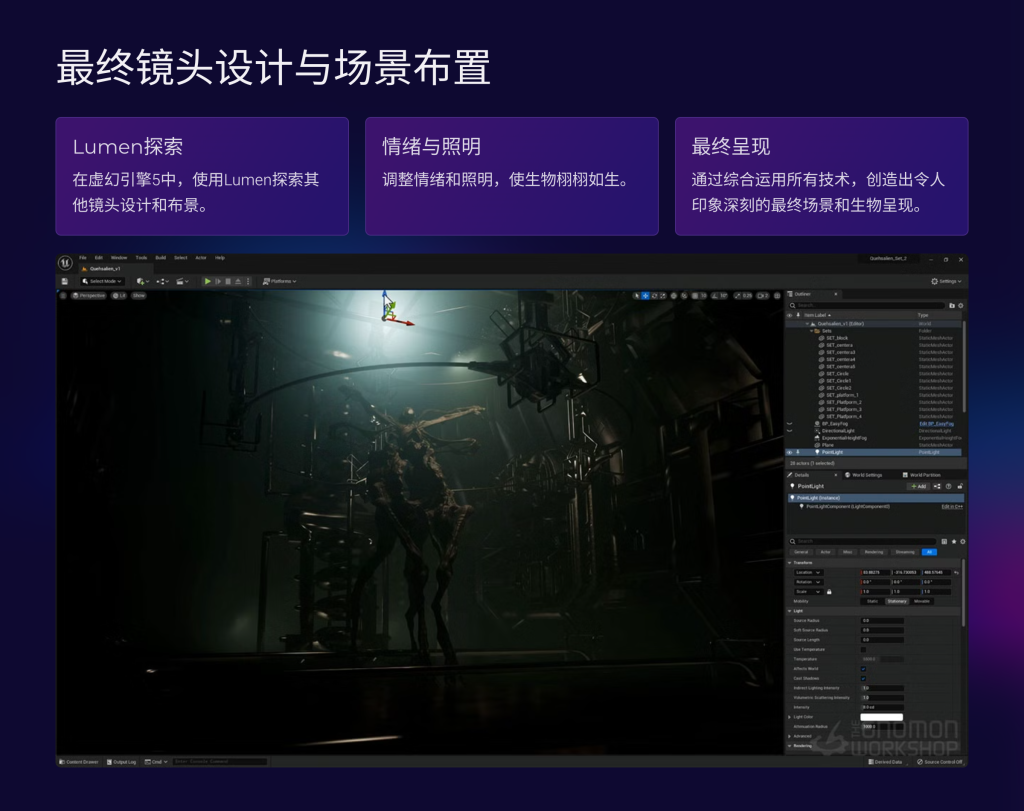Click the Outliner pin column icon
The image size is (1024, 811).
798,315
